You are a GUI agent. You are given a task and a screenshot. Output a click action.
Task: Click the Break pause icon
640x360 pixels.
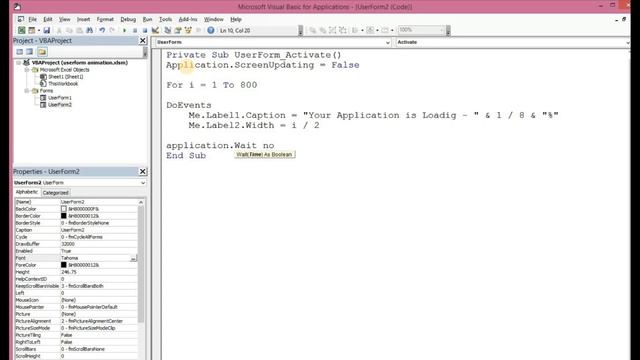135,30
